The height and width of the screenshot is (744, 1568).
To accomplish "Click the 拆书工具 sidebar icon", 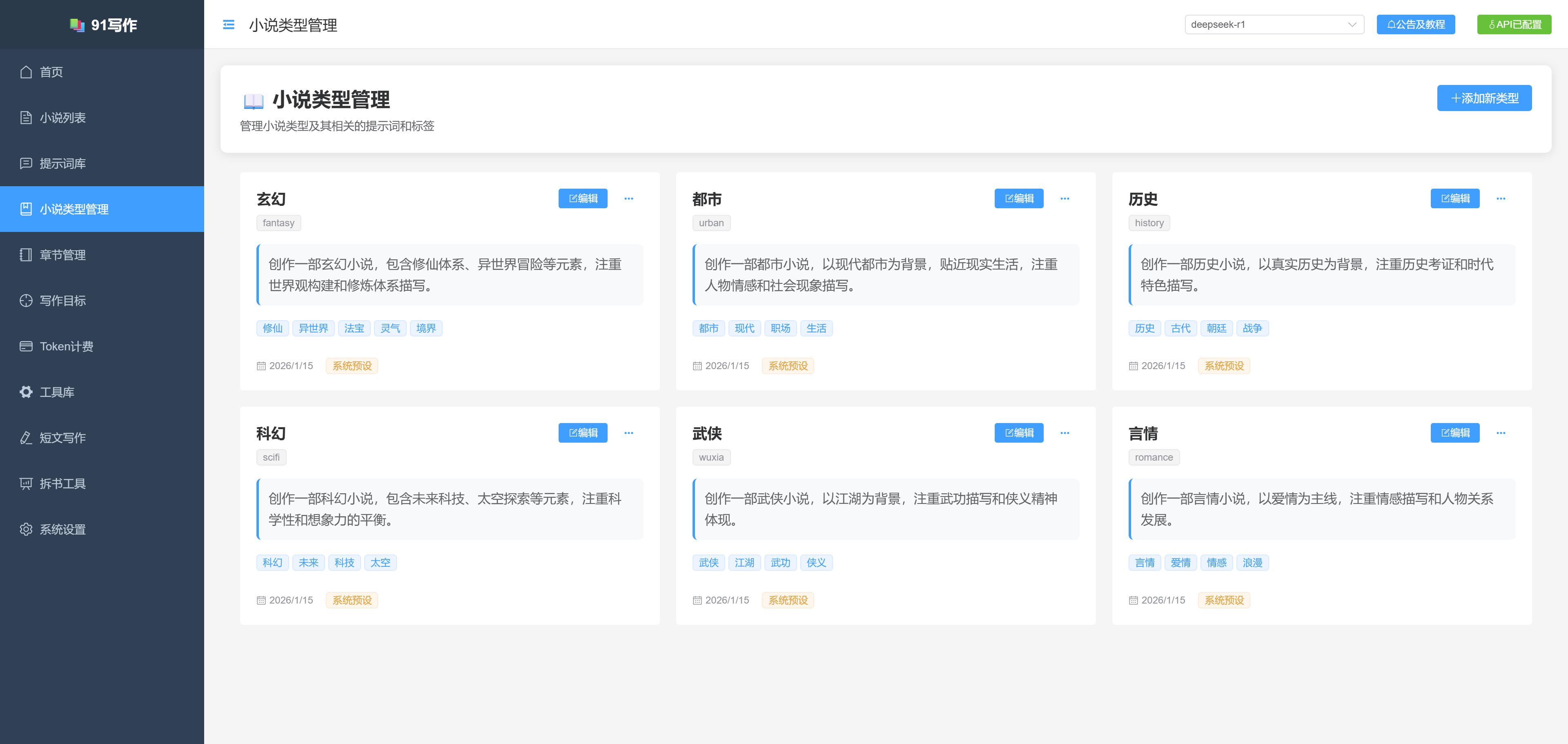I will coord(26,483).
